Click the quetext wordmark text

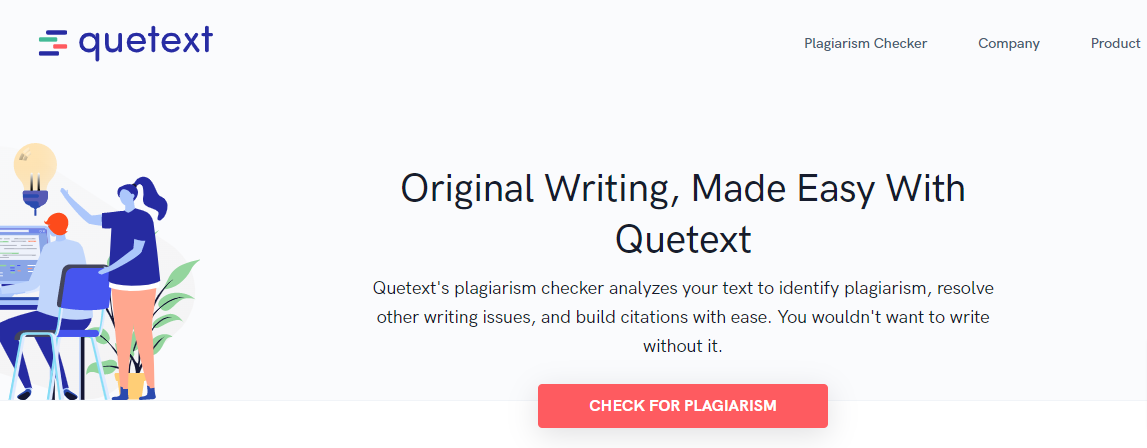(x=146, y=42)
